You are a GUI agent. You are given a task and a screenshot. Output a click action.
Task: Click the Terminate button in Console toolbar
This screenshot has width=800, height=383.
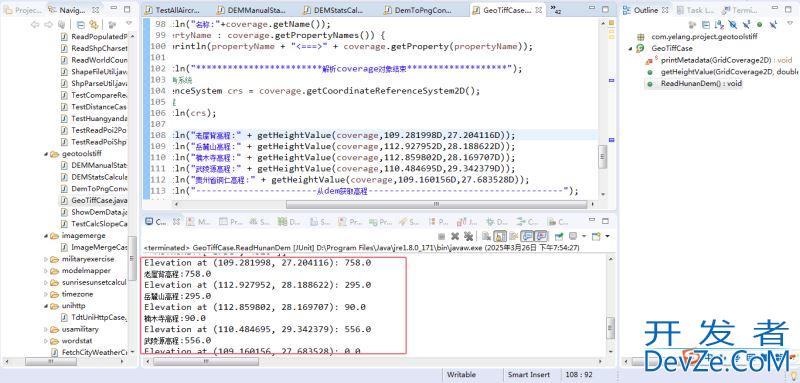(442, 236)
